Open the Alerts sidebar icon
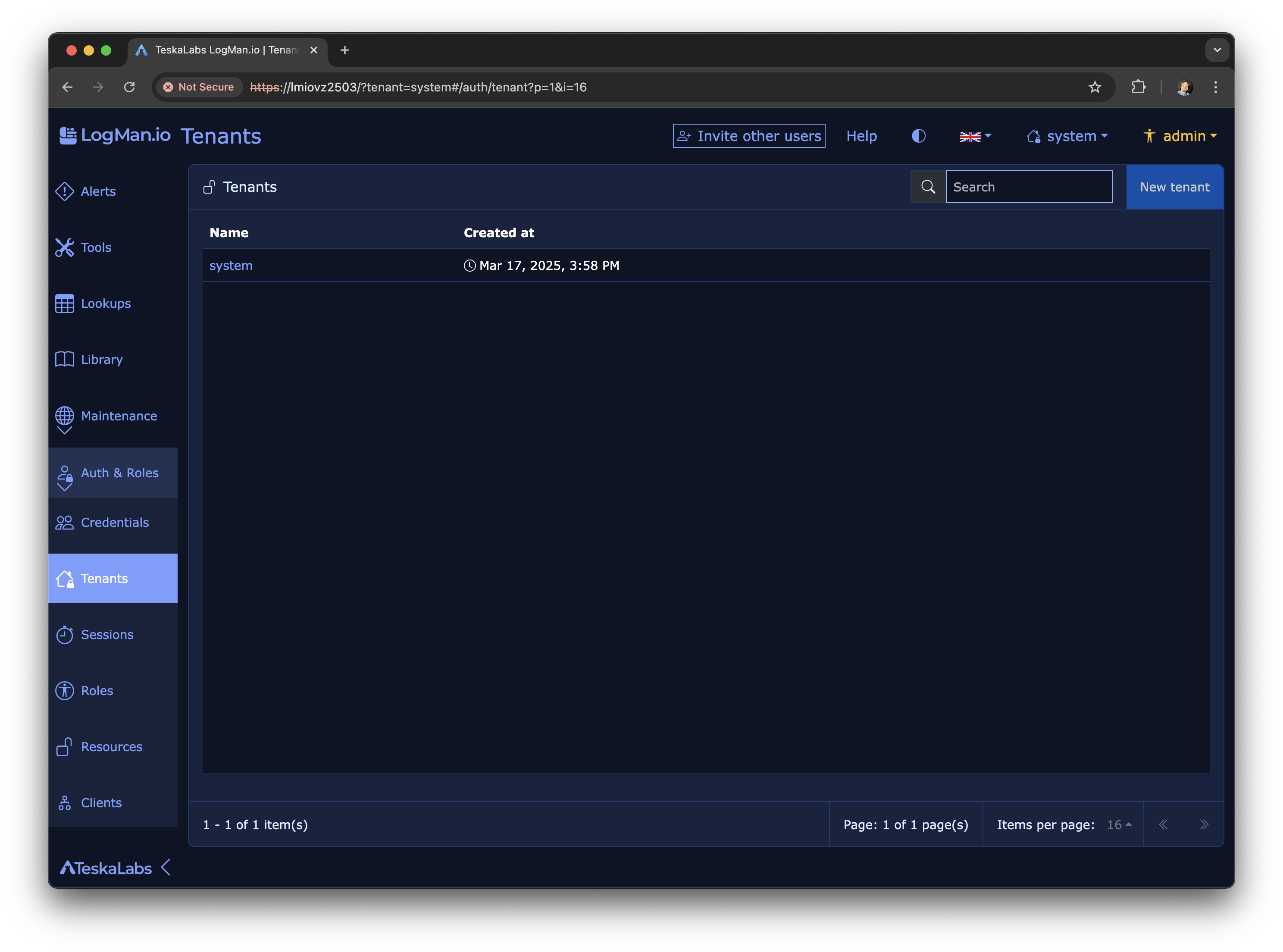Screen dimensions: 1283x952 (65, 191)
